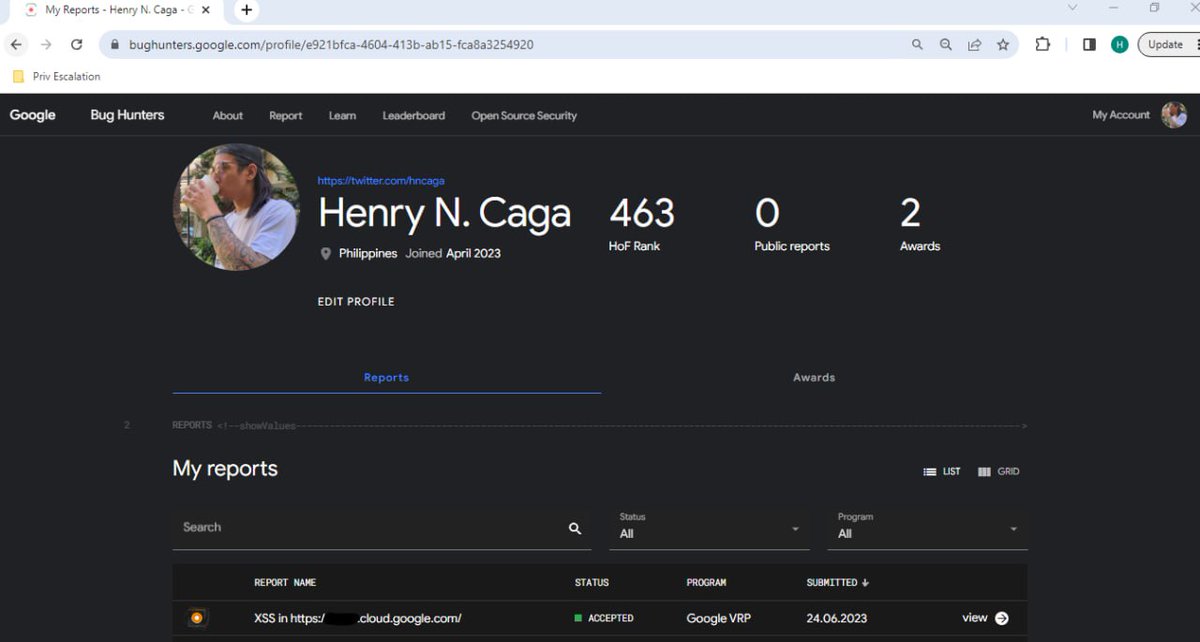Switch to the Awards tab
The height and width of the screenshot is (642, 1200).
click(814, 378)
